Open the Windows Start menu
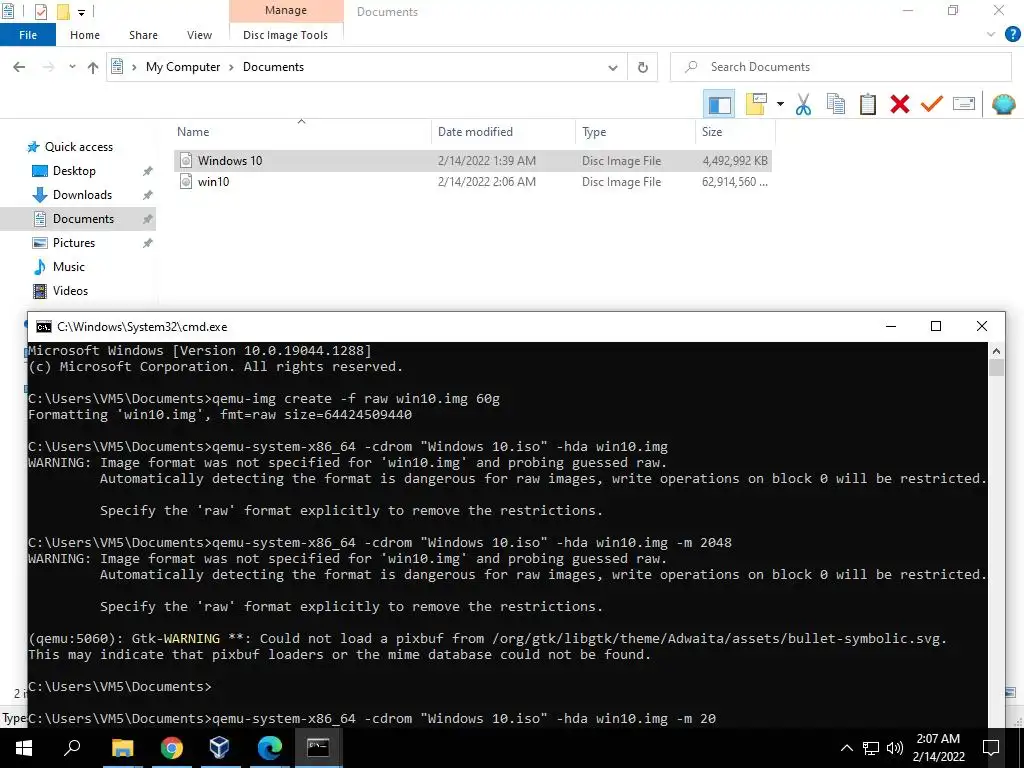 tap(24, 747)
